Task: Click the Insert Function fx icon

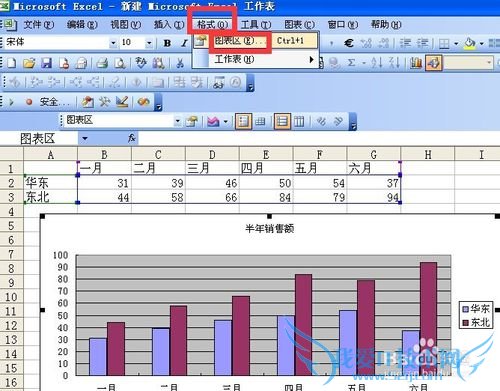Action: click(x=132, y=138)
